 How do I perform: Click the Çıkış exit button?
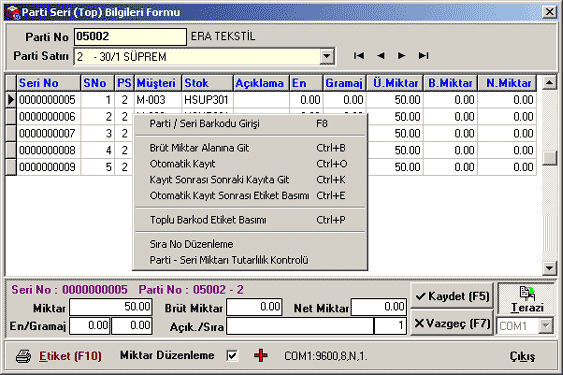pyautogui.click(x=522, y=356)
